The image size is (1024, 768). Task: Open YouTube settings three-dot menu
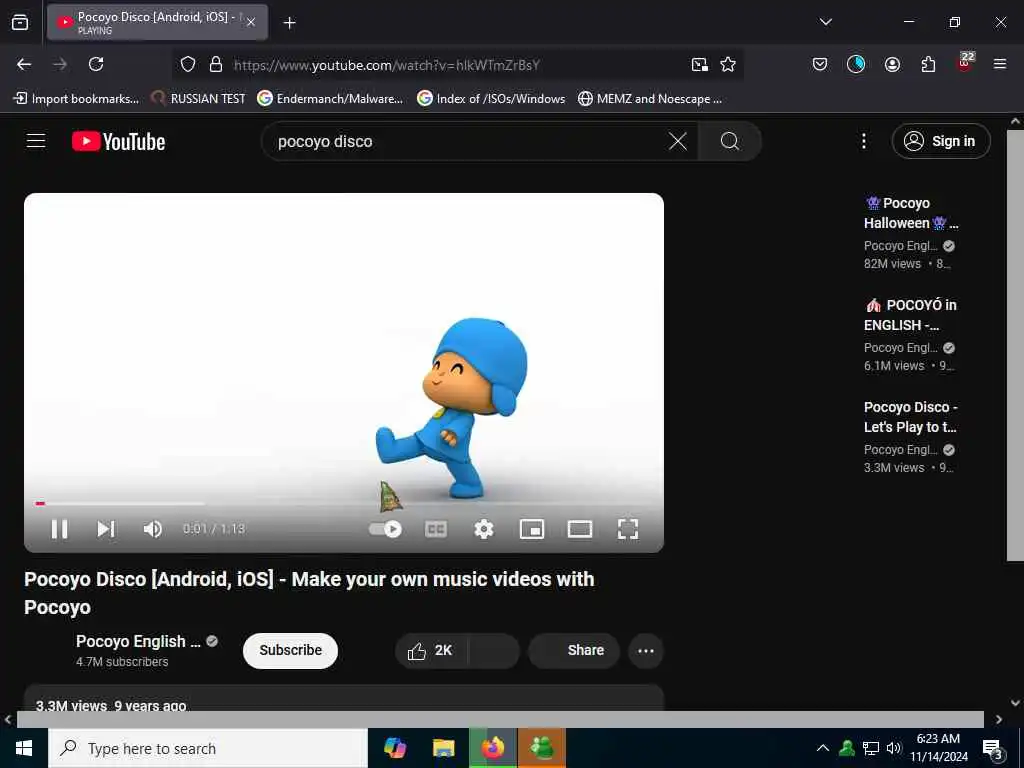click(864, 141)
